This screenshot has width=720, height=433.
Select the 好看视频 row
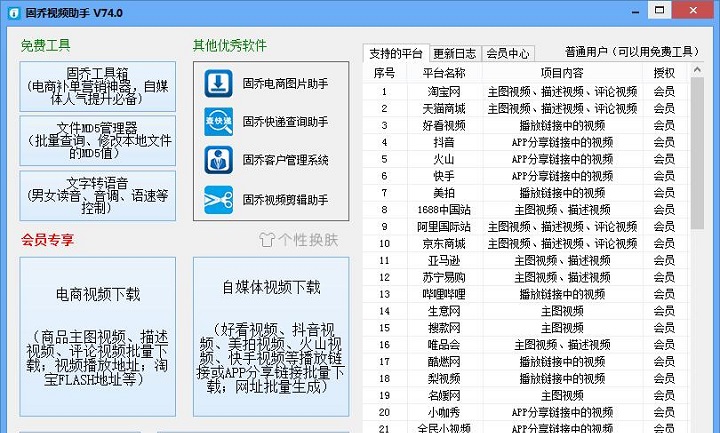(x=525, y=125)
